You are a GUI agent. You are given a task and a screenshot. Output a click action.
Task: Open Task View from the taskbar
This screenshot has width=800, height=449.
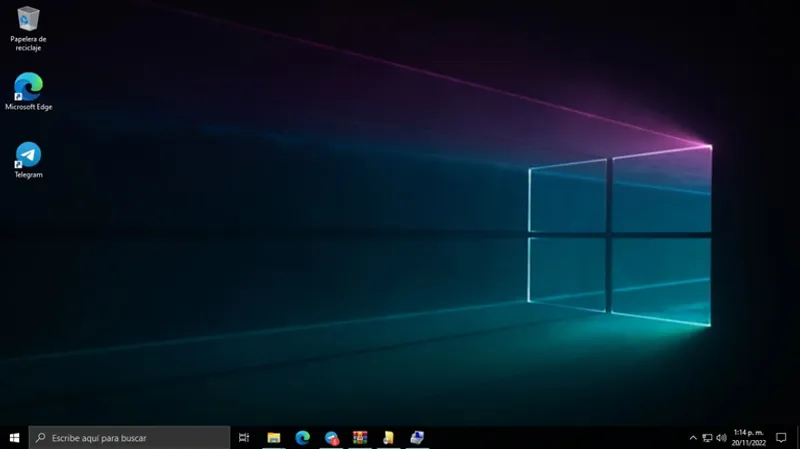point(244,438)
